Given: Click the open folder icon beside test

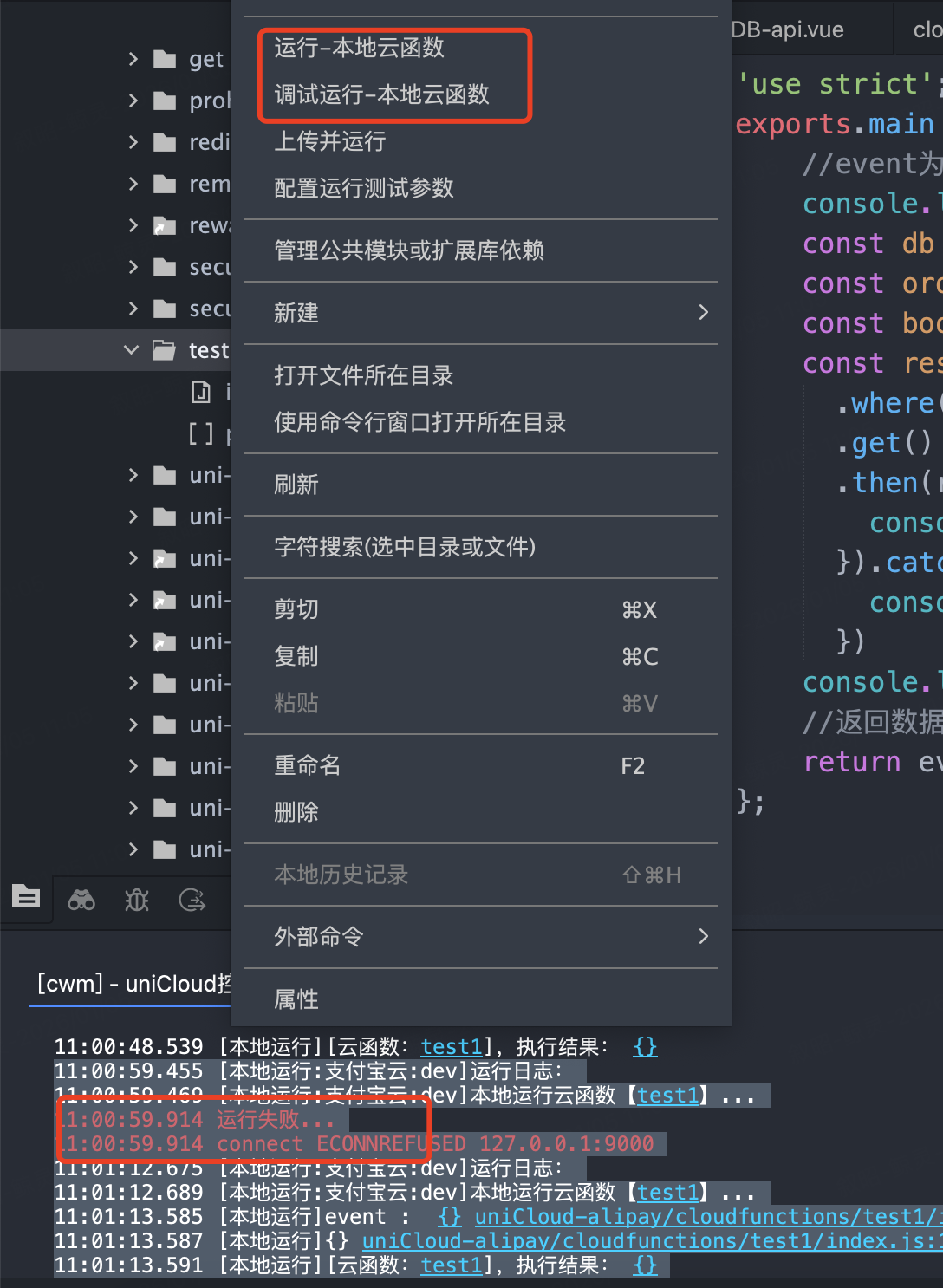Looking at the screenshot, I should 164,350.
